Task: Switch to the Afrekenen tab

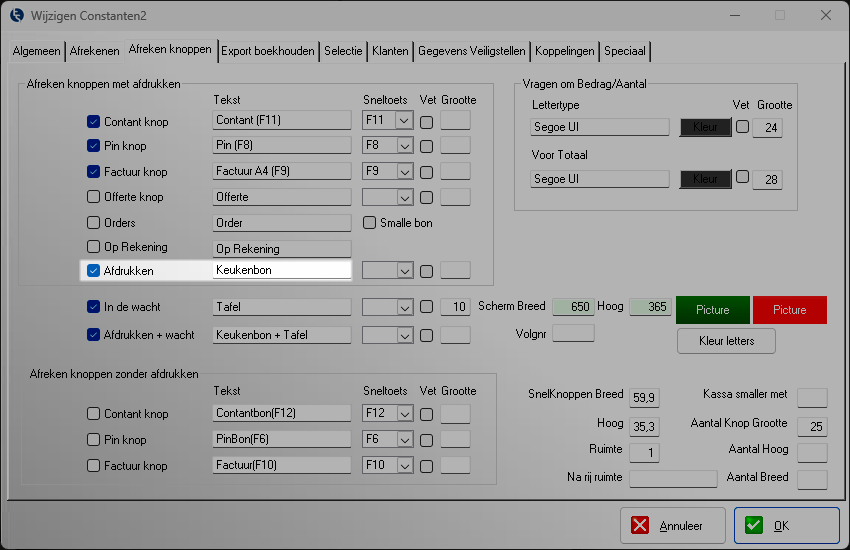Action: coord(94,51)
